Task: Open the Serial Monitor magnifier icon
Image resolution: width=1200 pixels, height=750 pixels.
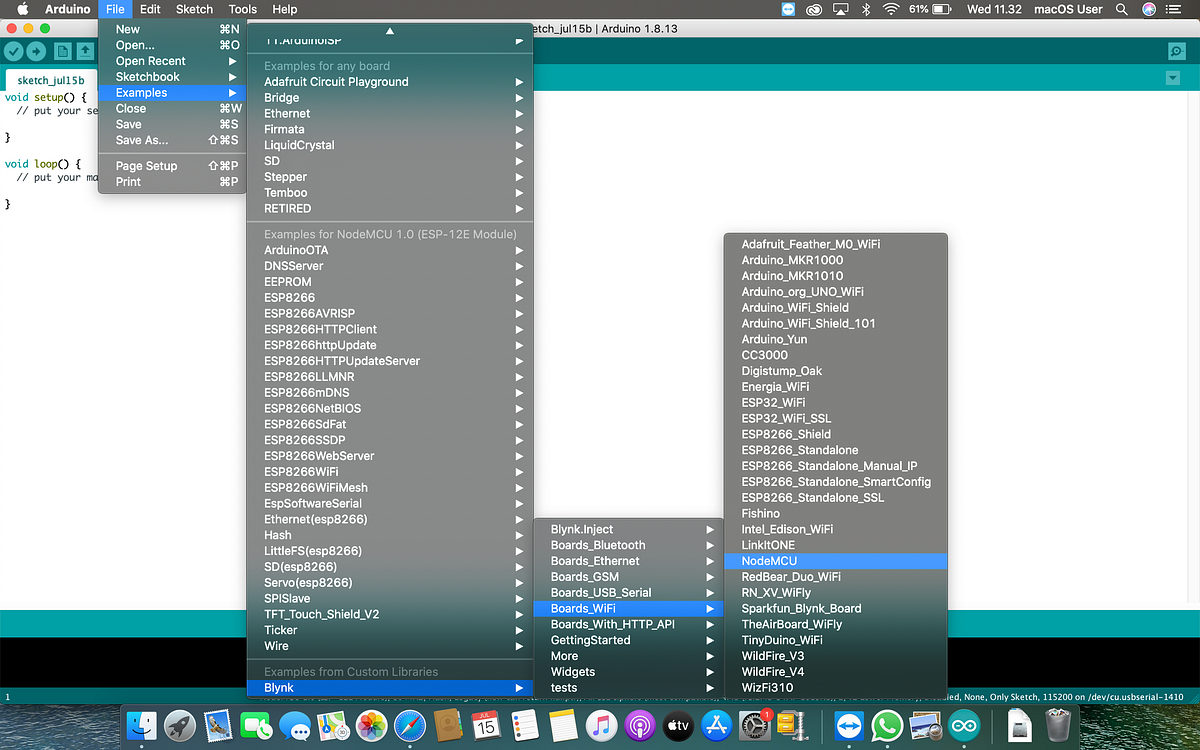Action: coord(1176,51)
